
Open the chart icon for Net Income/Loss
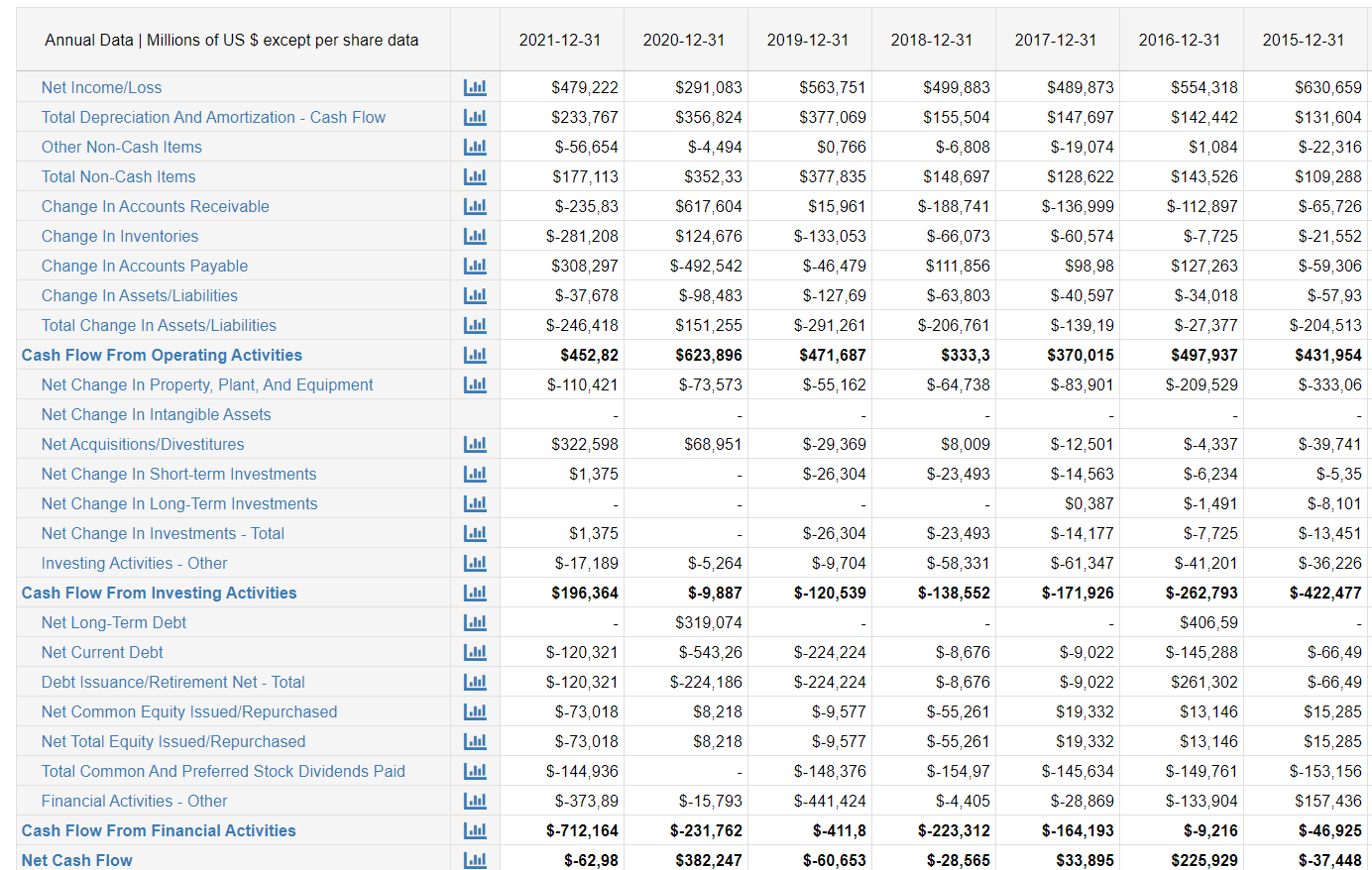coord(475,87)
